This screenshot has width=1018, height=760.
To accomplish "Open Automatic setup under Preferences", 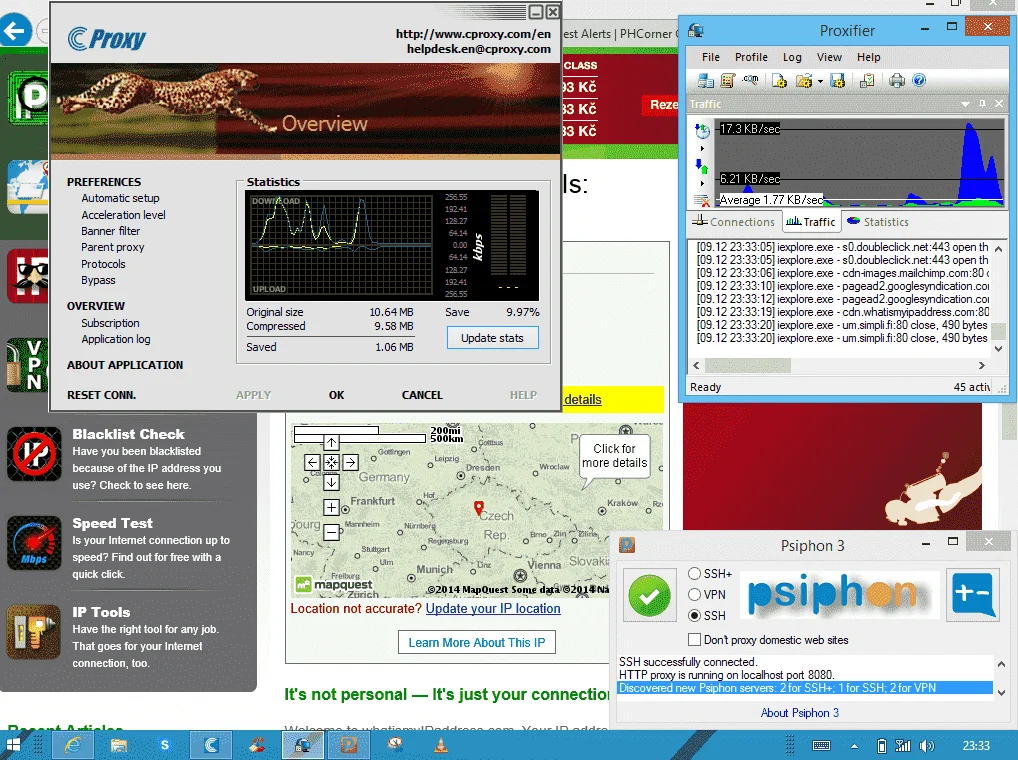I will [x=120, y=198].
